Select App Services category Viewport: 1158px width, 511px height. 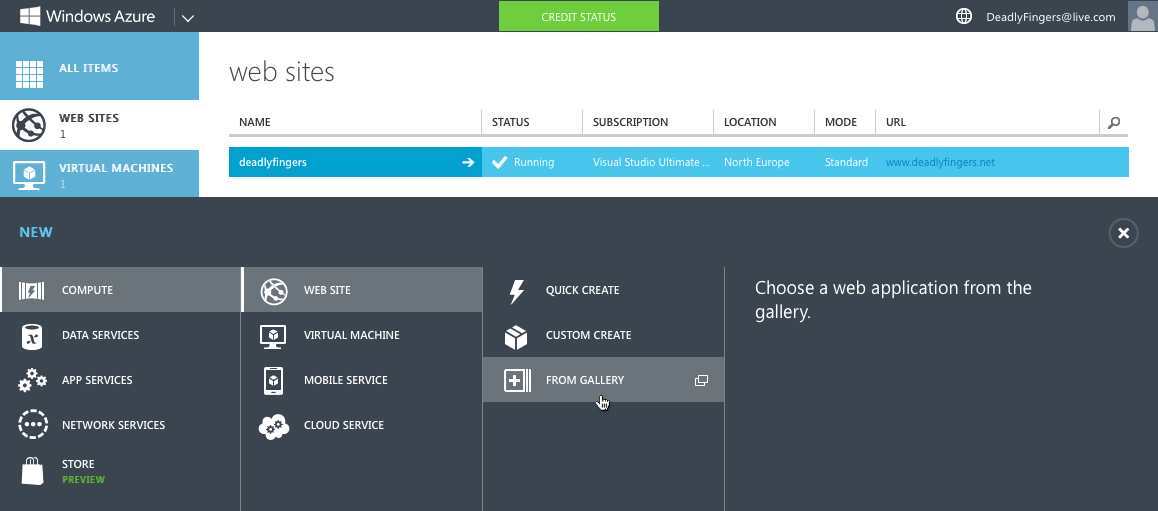pyautogui.click(x=120, y=380)
